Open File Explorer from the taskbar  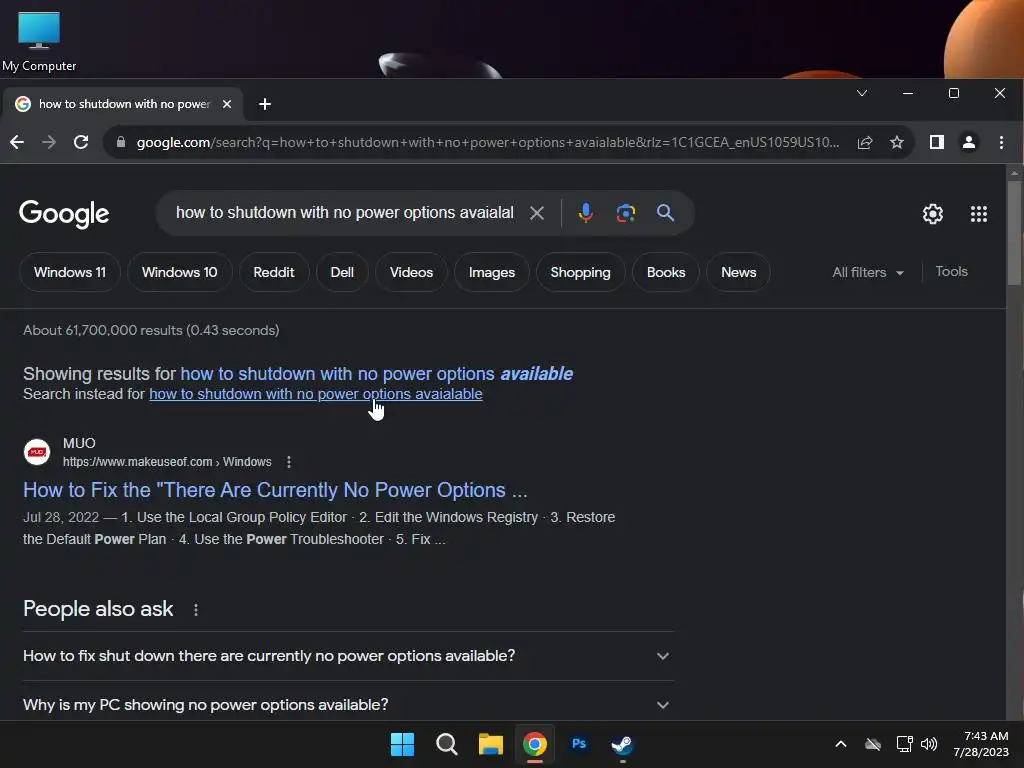click(490, 744)
